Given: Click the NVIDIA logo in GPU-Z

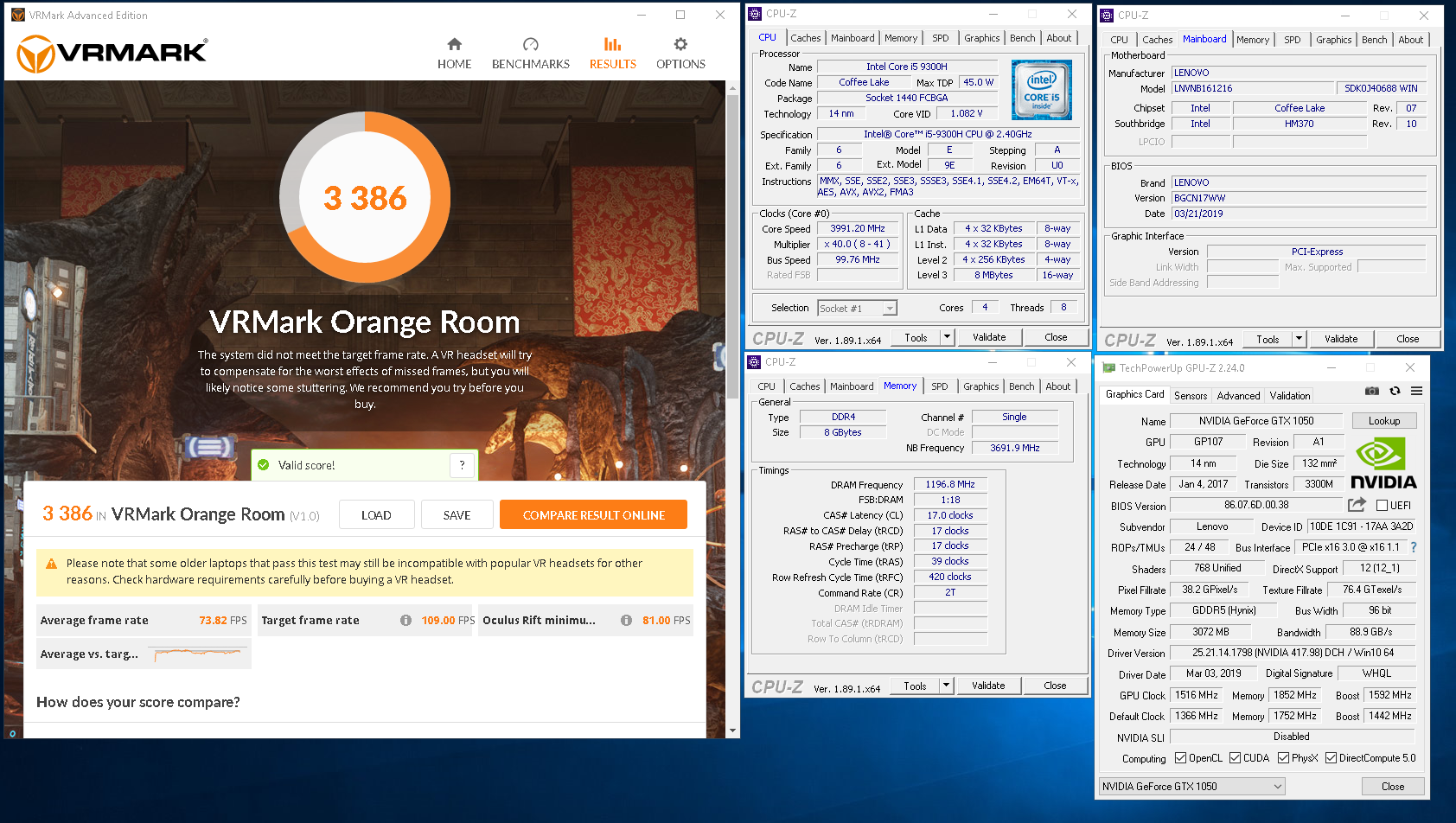Looking at the screenshot, I should [x=1383, y=463].
